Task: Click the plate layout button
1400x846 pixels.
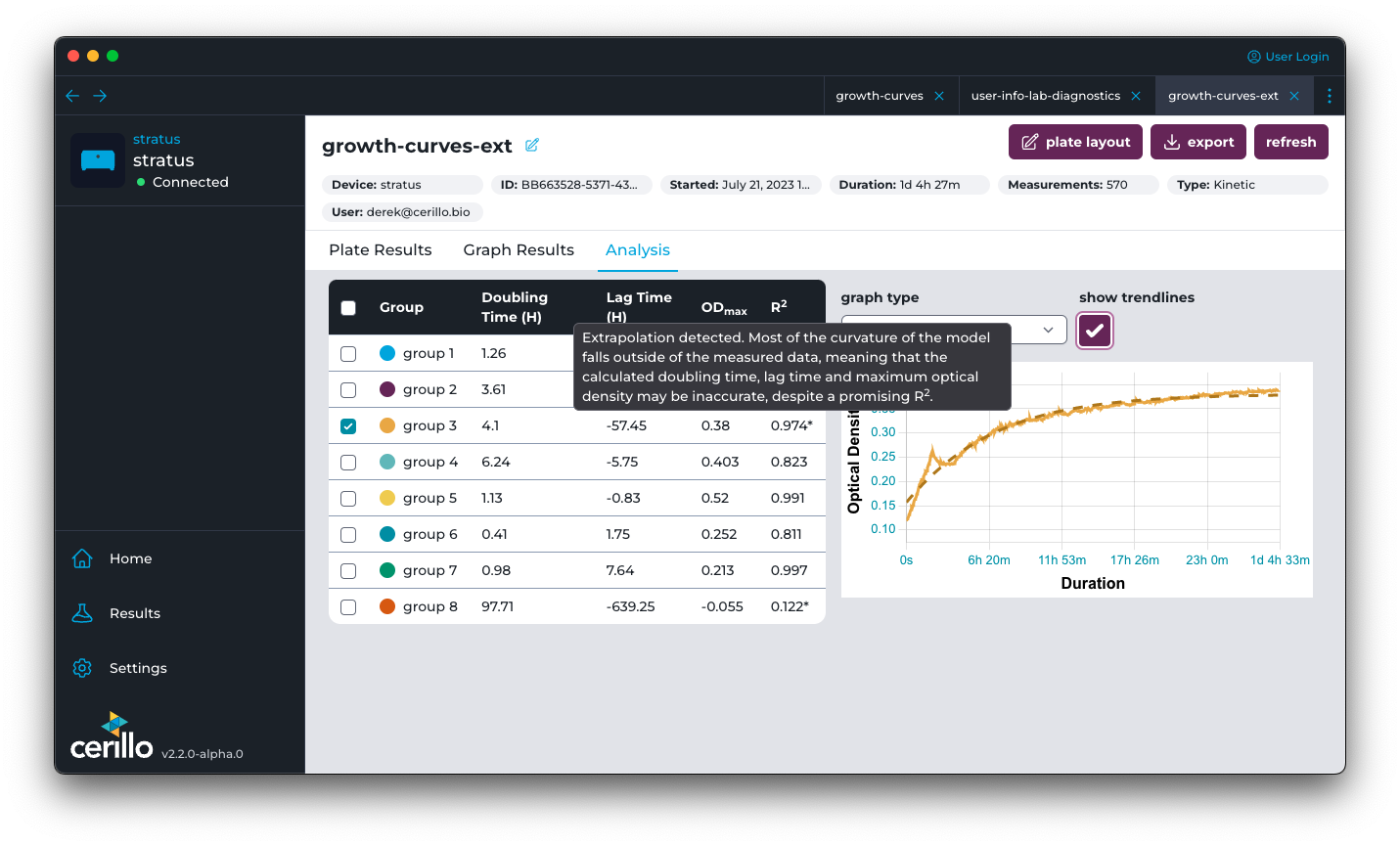Action: tap(1075, 142)
